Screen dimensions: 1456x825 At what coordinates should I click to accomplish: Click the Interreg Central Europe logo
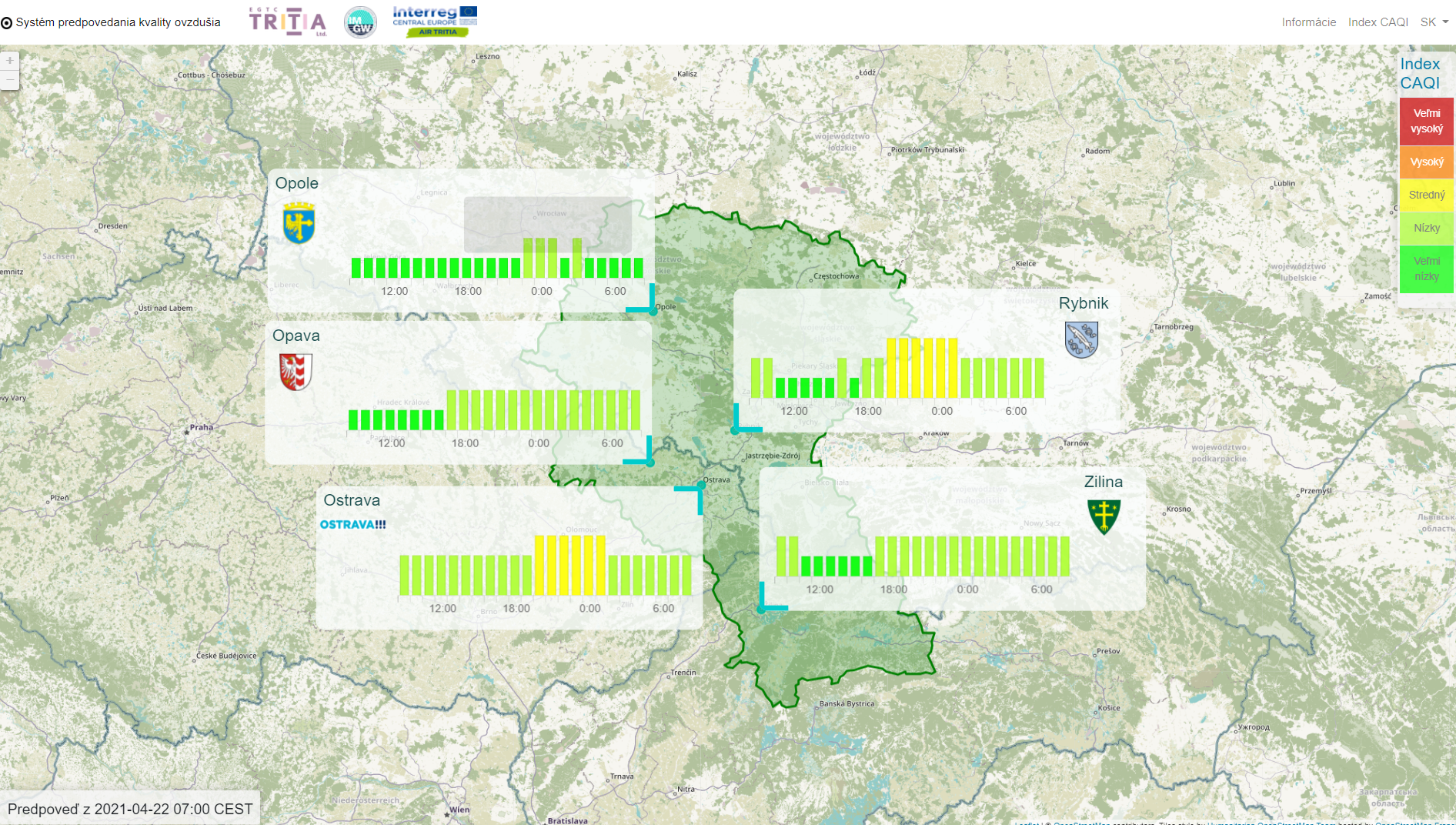[x=435, y=21]
